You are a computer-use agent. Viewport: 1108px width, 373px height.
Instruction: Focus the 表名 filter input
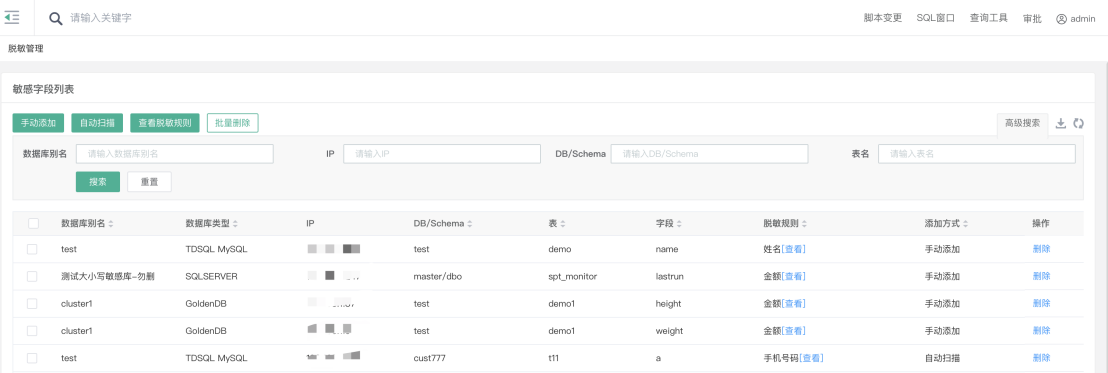(x=977, y=153)
